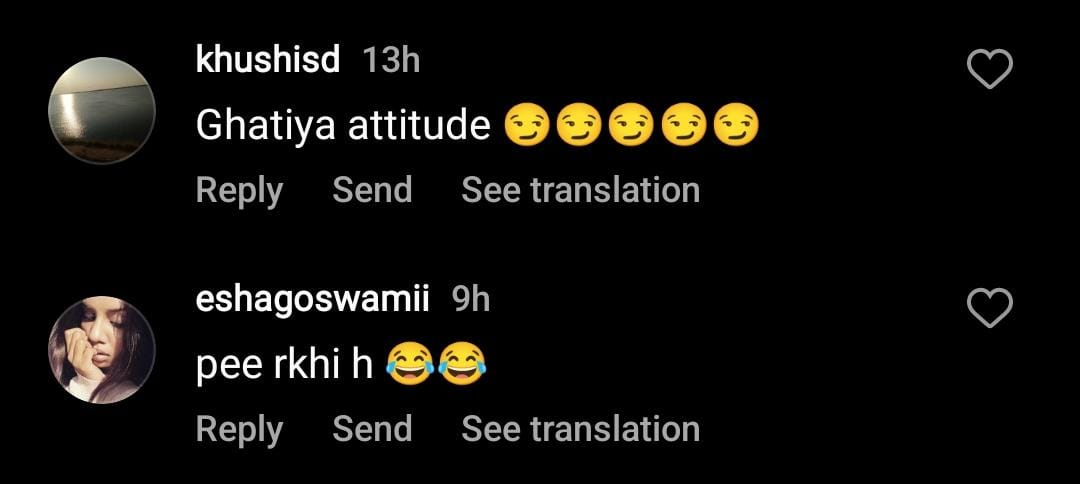
Task: Click the first laughing-crying emoji
Action: pyautogui.click(x=406, y=366)
